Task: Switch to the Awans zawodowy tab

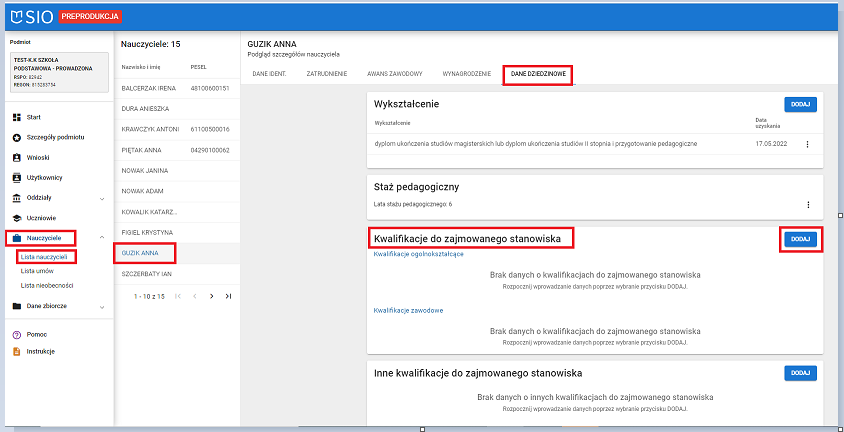Action: tap(393, 74)
